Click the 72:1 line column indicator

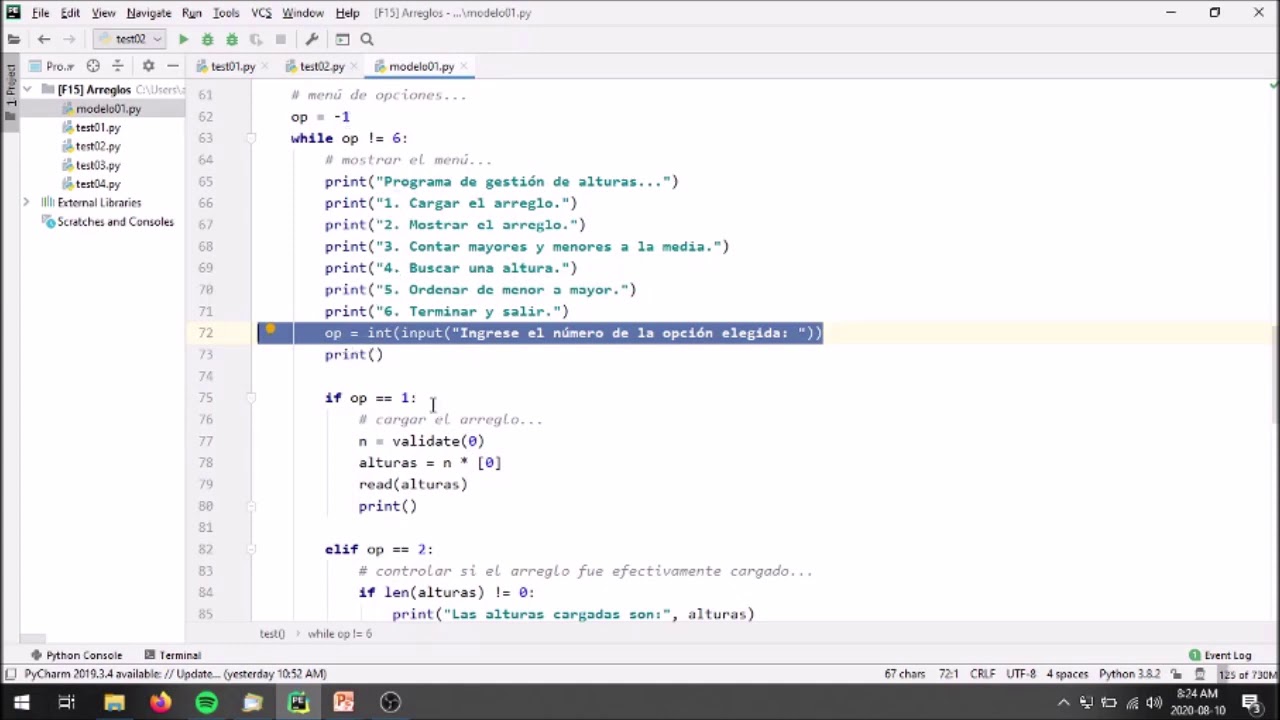(949, 674)
